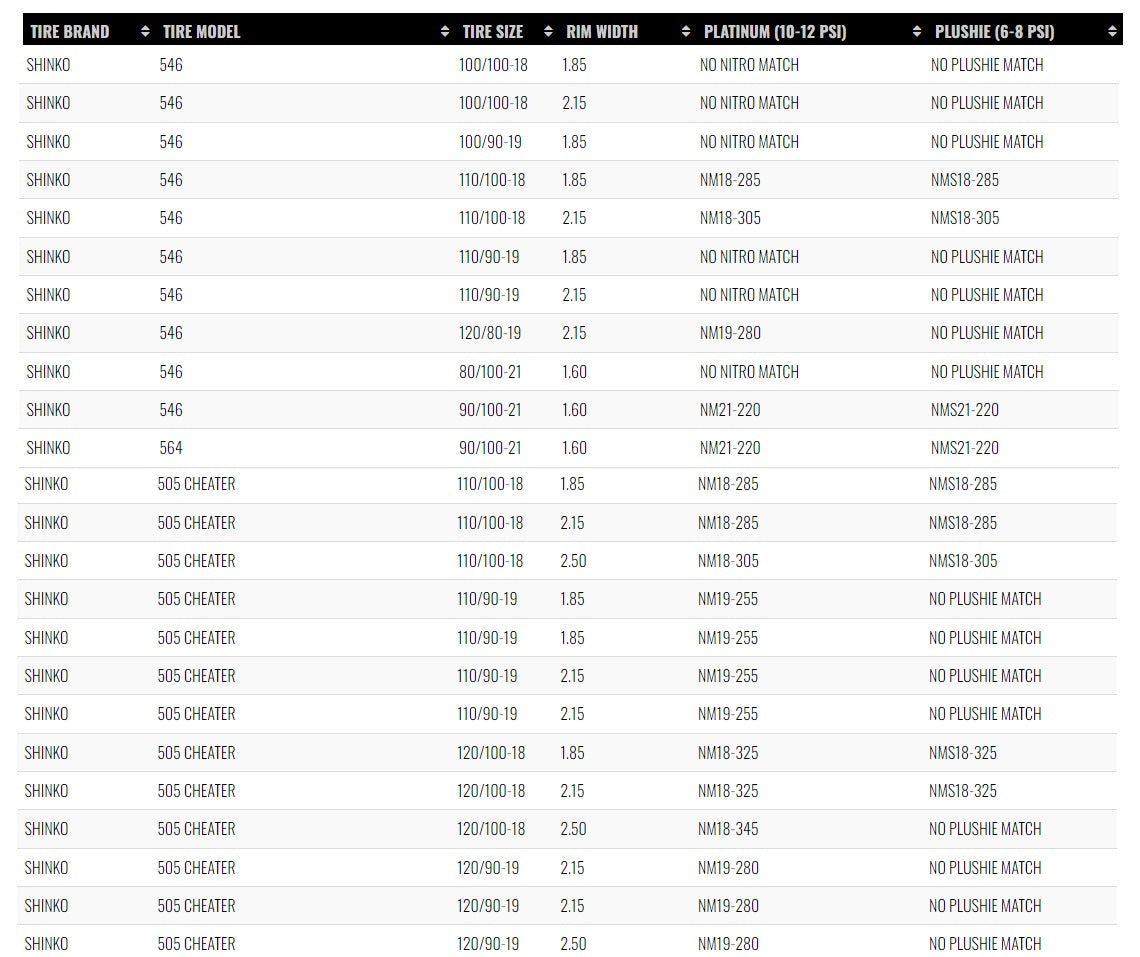Screen dimensions: 1140x957
Task: Click the first 505 CHEATER model cell
Action: [196, 484]
